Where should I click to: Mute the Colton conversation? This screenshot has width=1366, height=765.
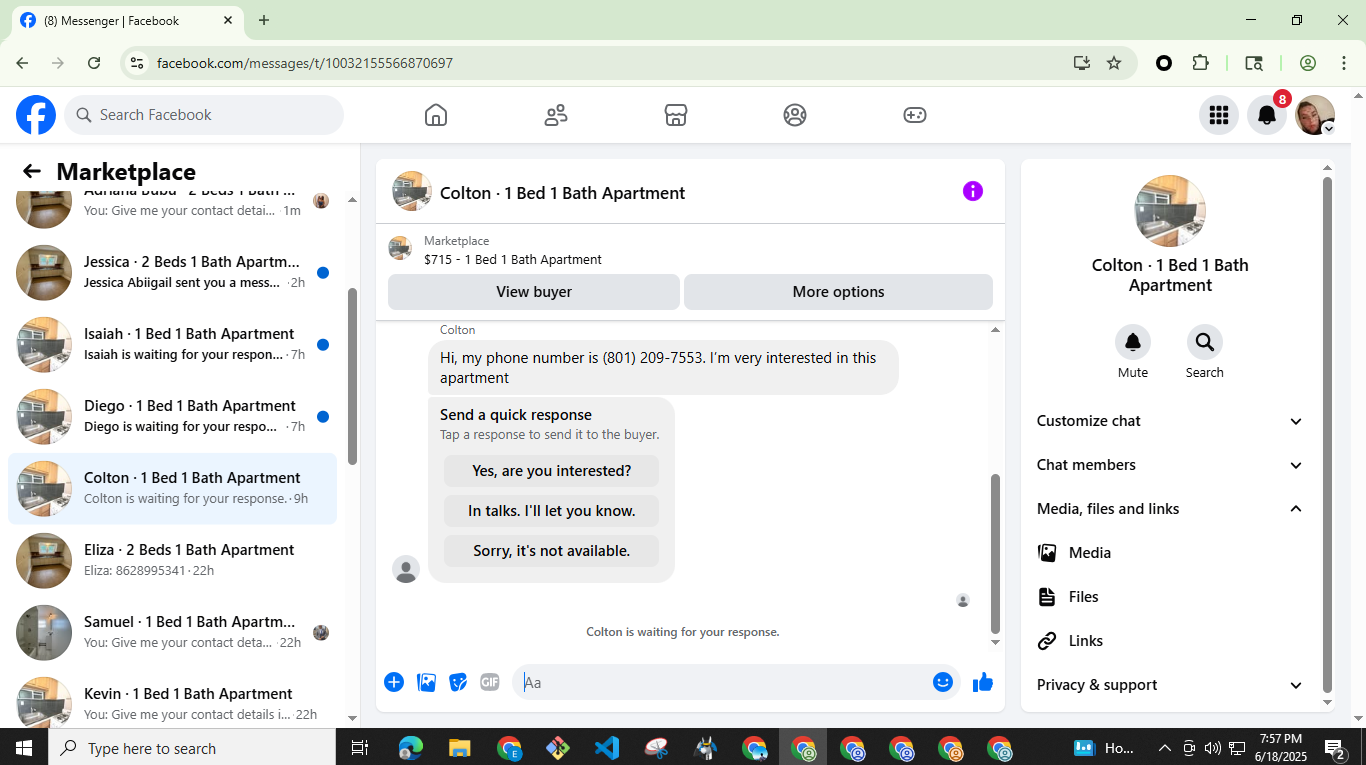1133,342
